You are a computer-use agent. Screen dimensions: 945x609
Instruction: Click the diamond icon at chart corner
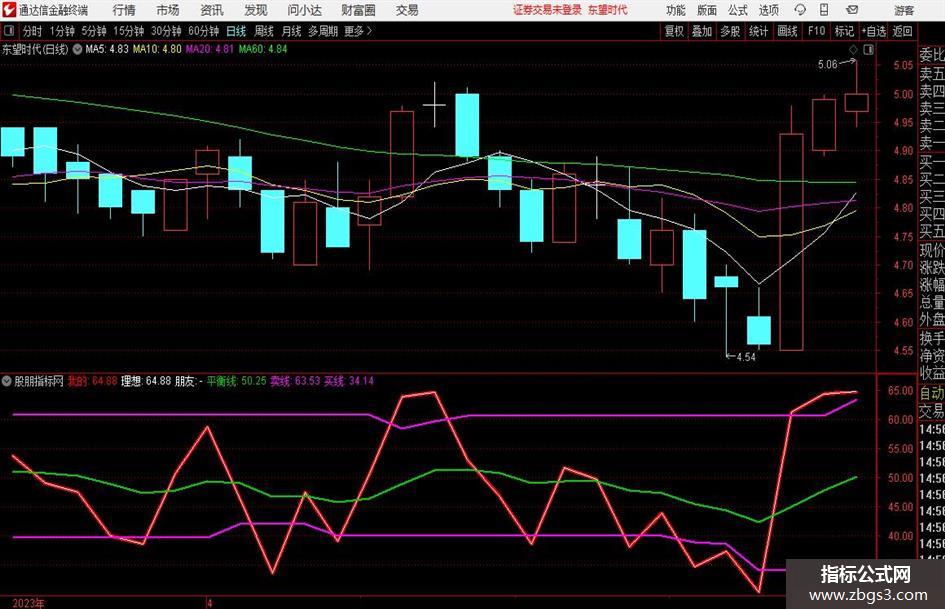[x=853, y=49]
